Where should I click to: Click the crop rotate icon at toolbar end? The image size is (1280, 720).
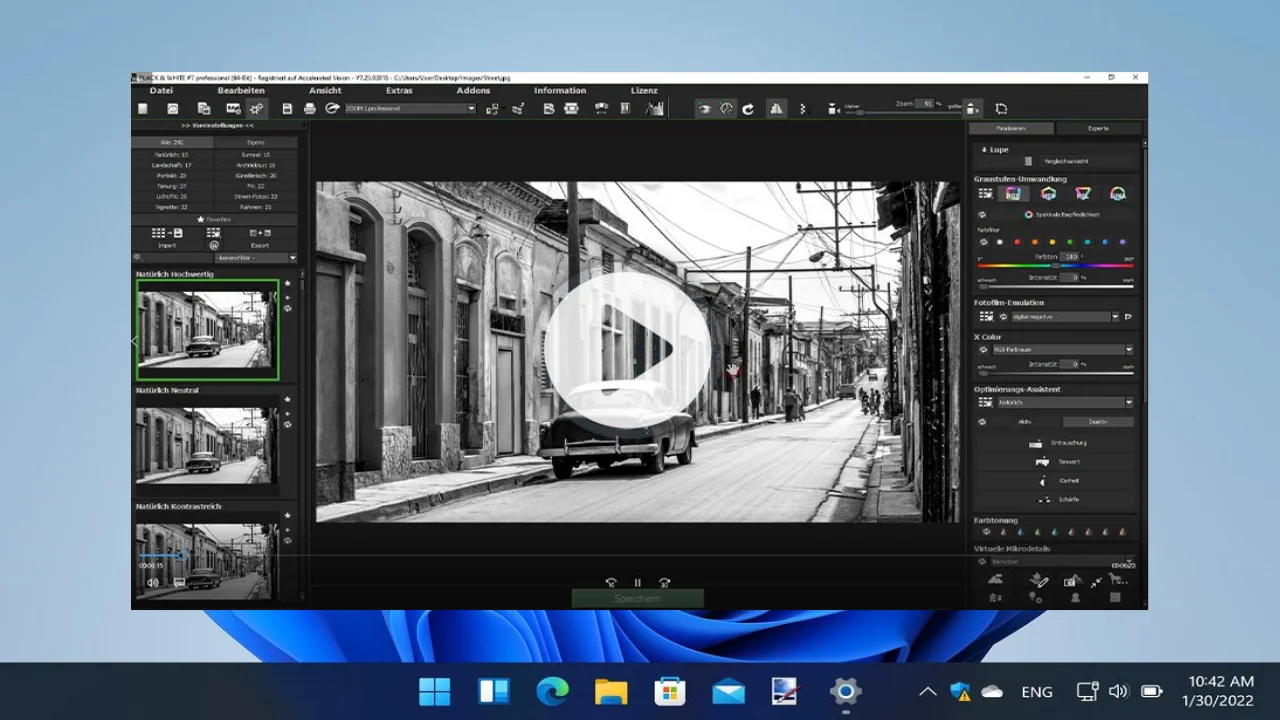click(1001, 109)
